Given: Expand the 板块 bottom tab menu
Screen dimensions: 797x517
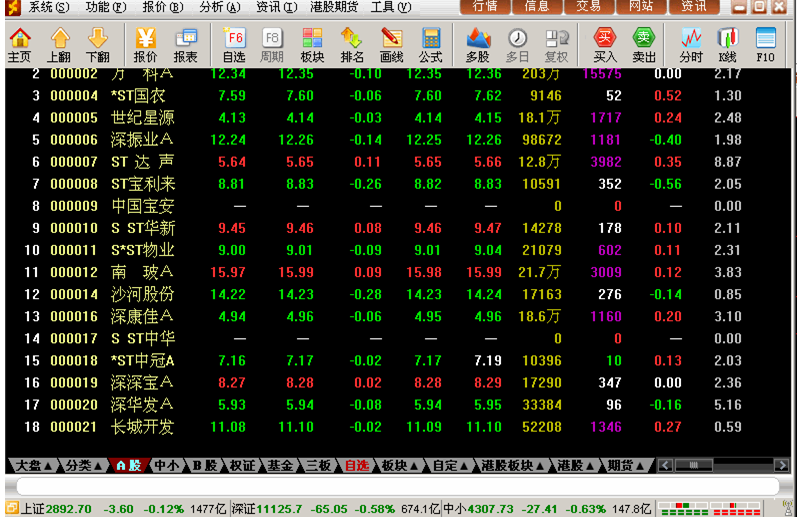Looking at the screenshot, I should click(415, 466).
